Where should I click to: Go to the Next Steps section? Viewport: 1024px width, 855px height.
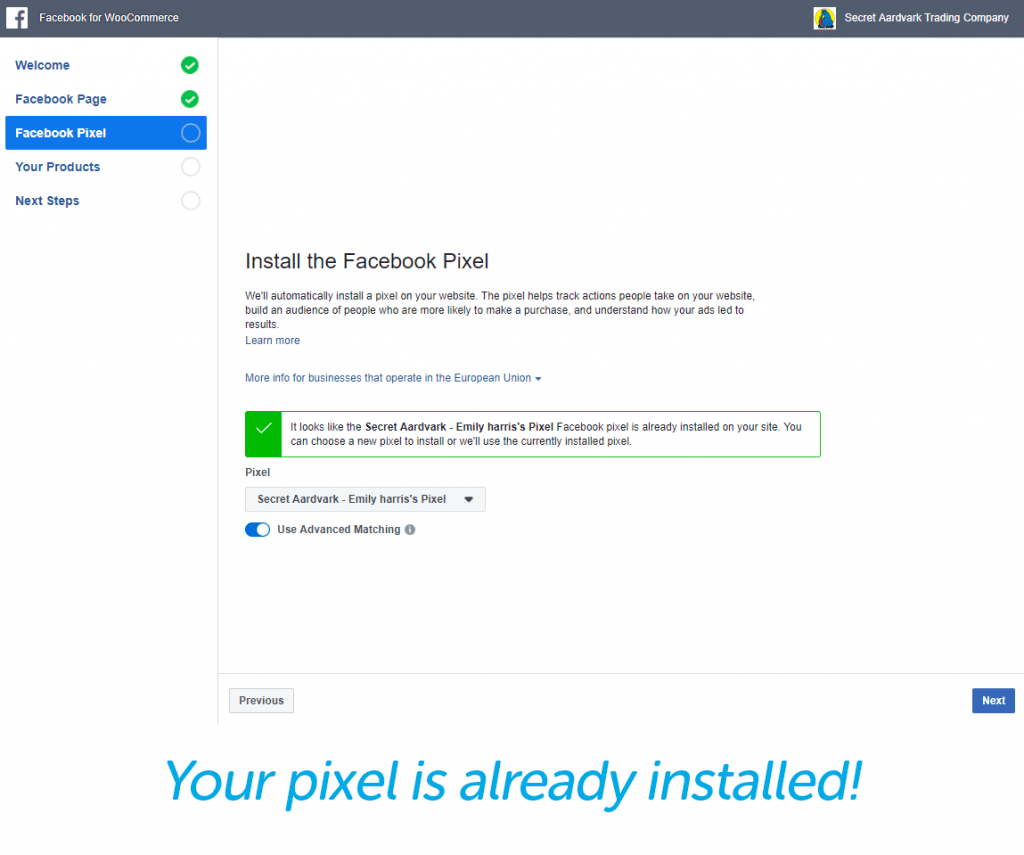tap(47, 200)
